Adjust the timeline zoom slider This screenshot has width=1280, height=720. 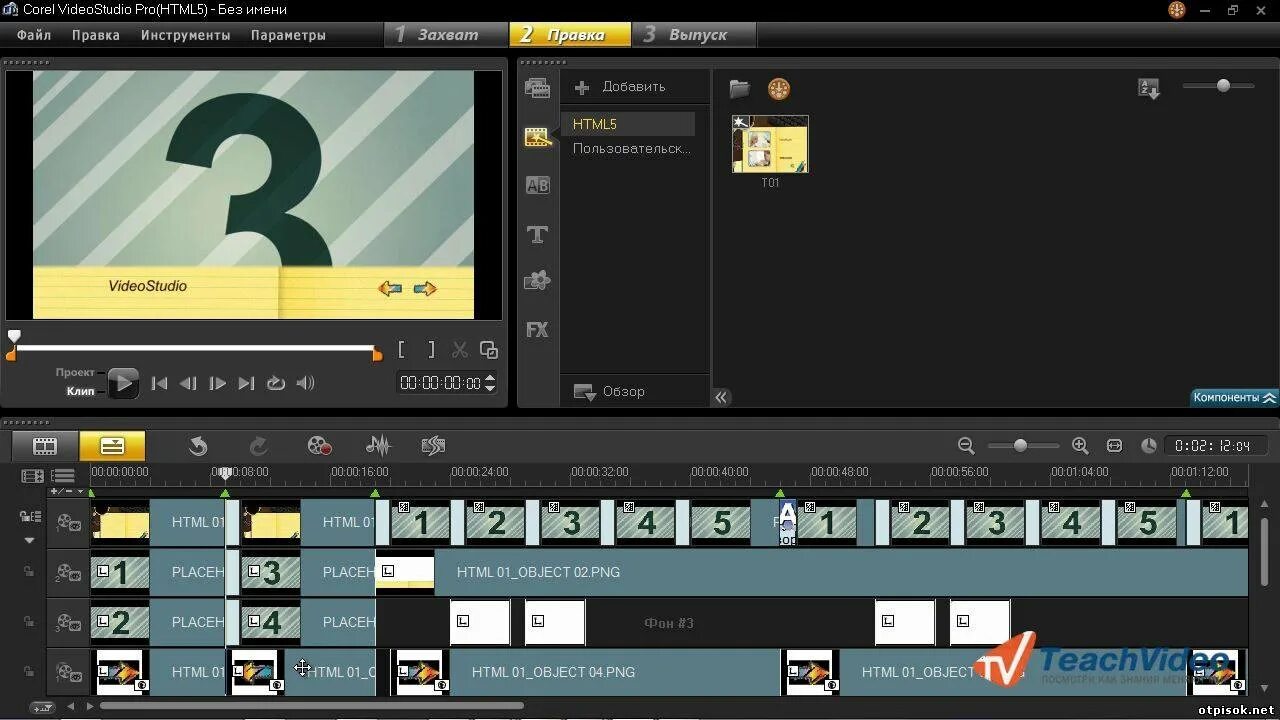pyautogui.click(x=1020, y=446)
